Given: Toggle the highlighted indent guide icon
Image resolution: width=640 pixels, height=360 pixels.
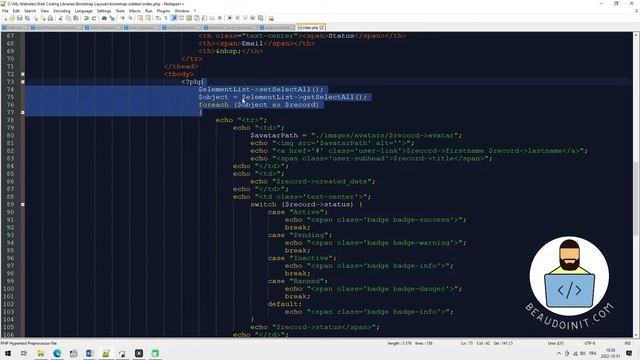Looking at the screenshot, I should [173, 18].
